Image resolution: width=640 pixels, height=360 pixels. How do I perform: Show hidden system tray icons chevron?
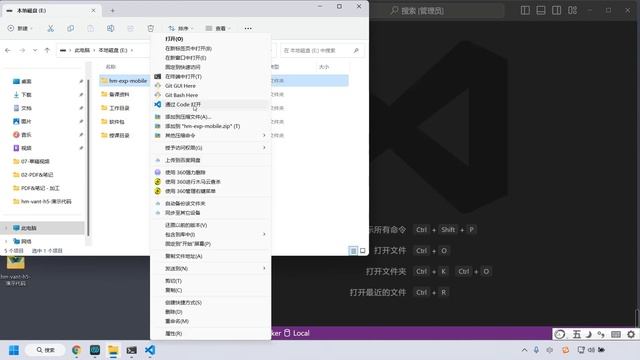click(x=524, y=350)
